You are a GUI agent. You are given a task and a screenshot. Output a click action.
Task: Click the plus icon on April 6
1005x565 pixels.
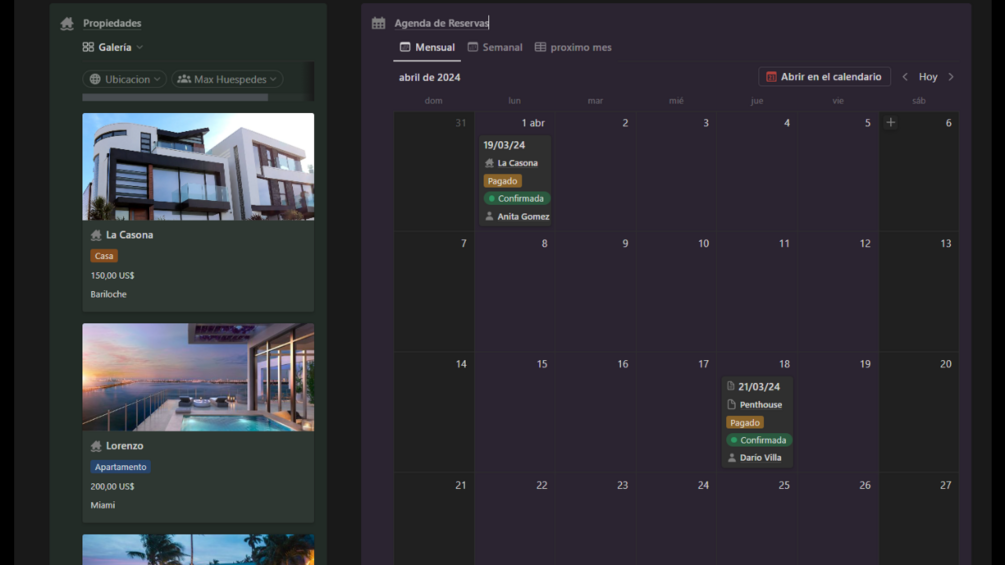(x=890, y=122)
